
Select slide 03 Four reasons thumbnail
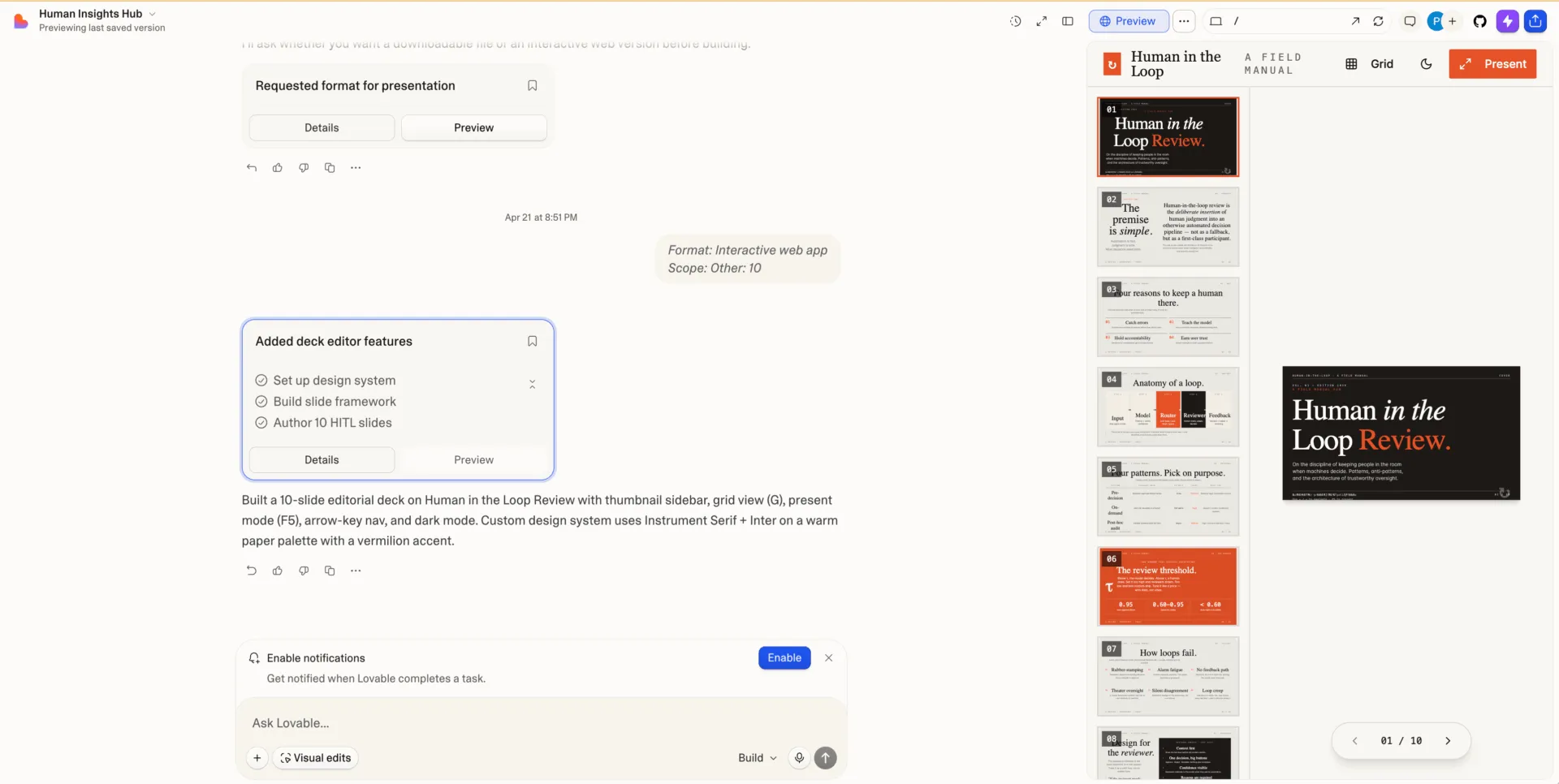1168,317
